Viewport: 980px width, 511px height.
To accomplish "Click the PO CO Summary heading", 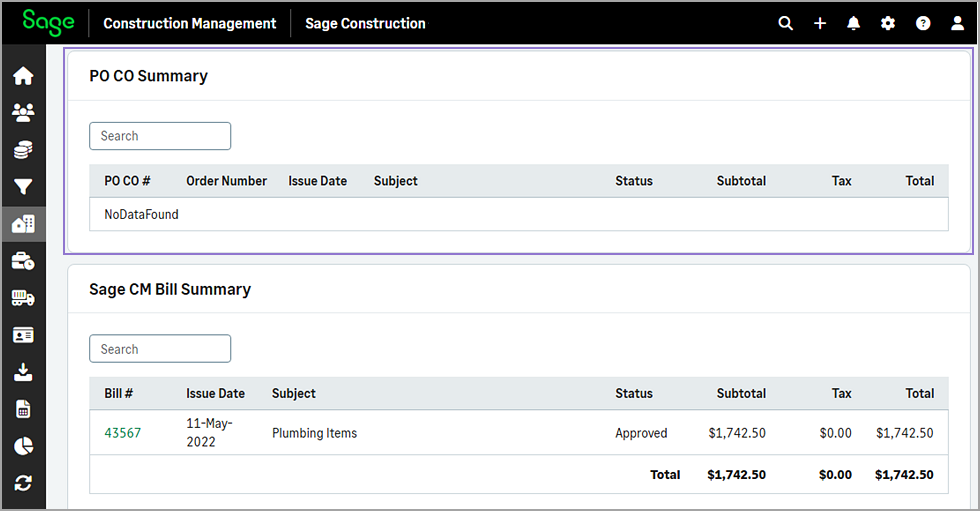I will point(148,76).
